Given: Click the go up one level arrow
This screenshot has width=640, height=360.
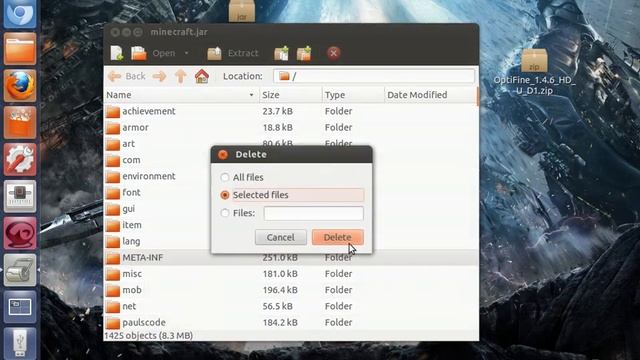Looking at the screenshot, I should point(180,76).
